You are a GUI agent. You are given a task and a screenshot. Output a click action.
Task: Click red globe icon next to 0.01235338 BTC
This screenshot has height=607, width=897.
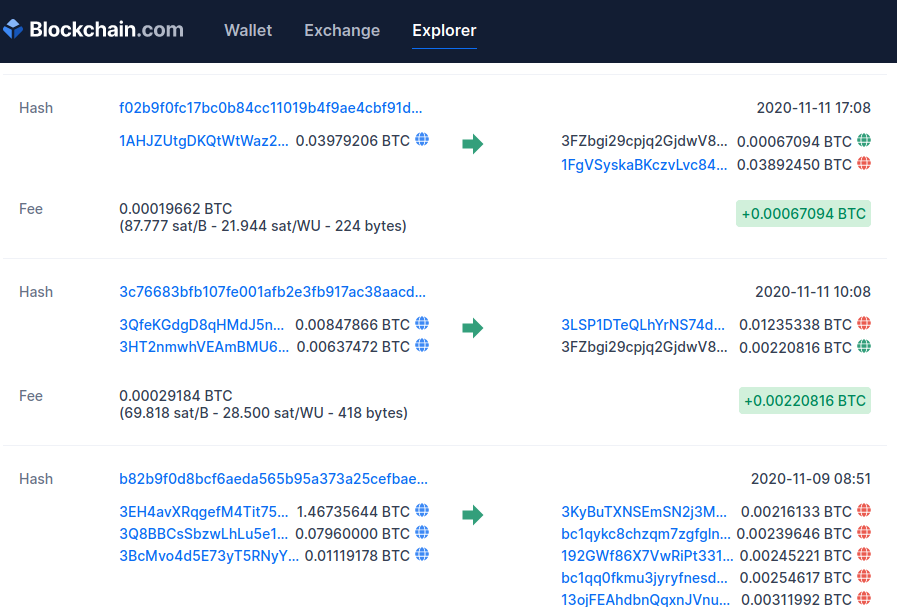(864, 324)
